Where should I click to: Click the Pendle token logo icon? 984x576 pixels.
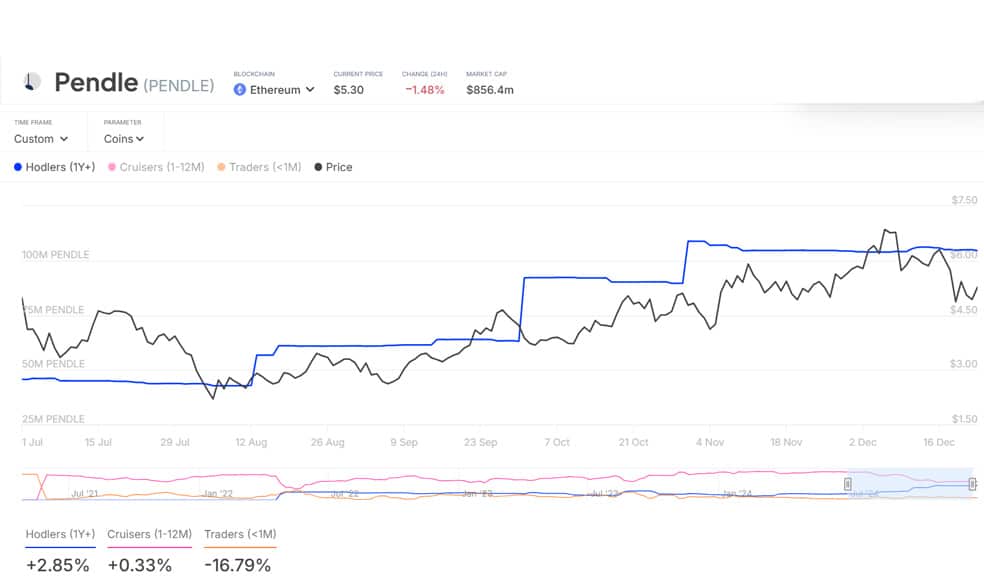tap(32, 82)
